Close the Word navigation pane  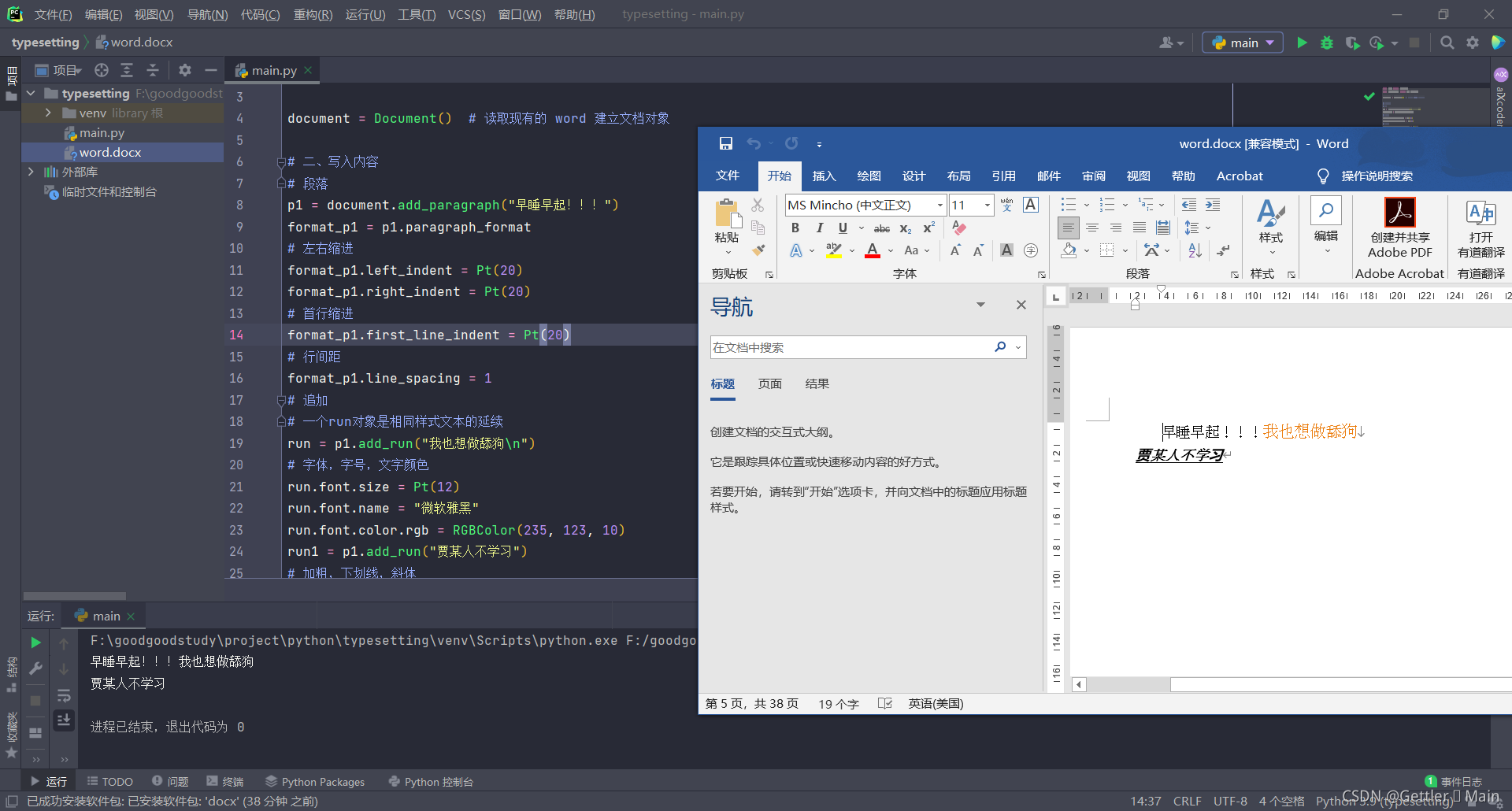click(x=1021, y=305)
